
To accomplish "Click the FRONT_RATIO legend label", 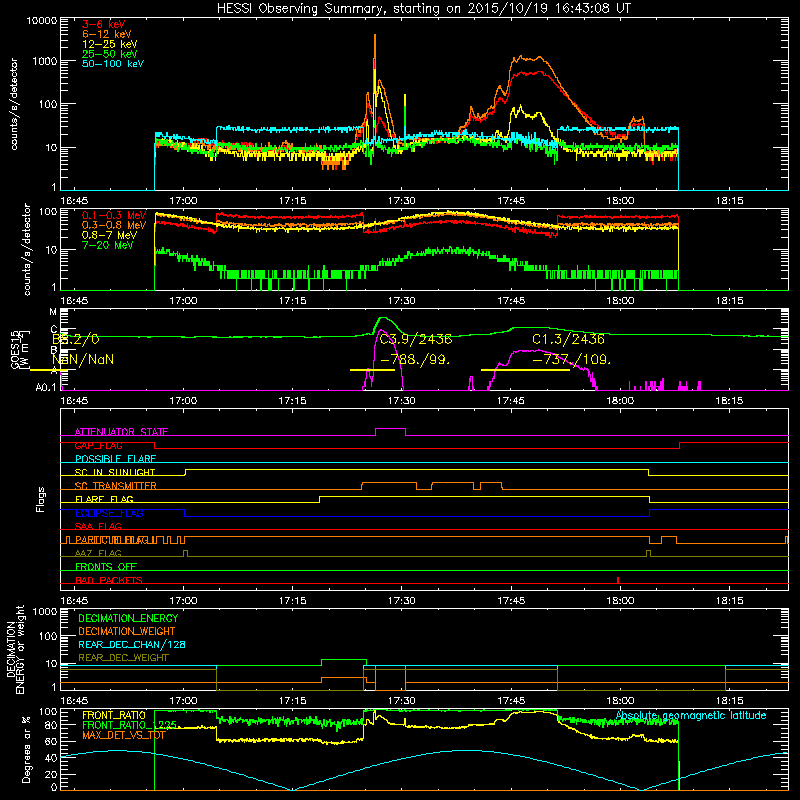I will pyautogui.click(x=114, y=715).
